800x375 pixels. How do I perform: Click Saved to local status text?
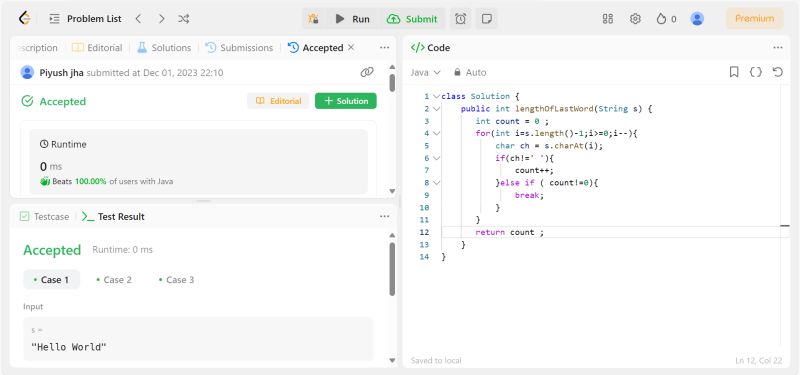point(436,361)
